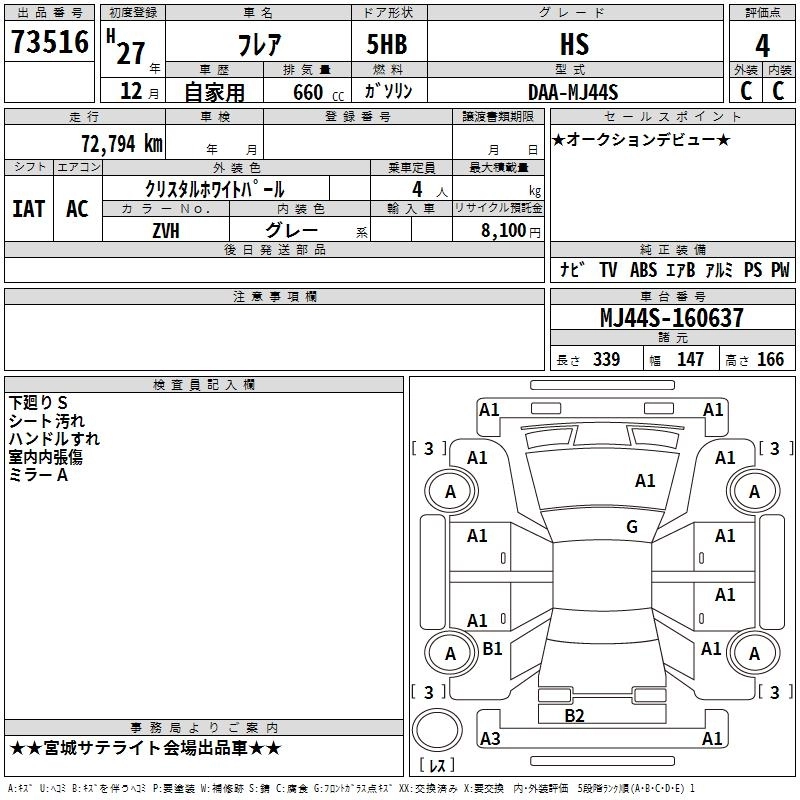
Task: Click the displacement value 660 cc
Action: (318, 93)
